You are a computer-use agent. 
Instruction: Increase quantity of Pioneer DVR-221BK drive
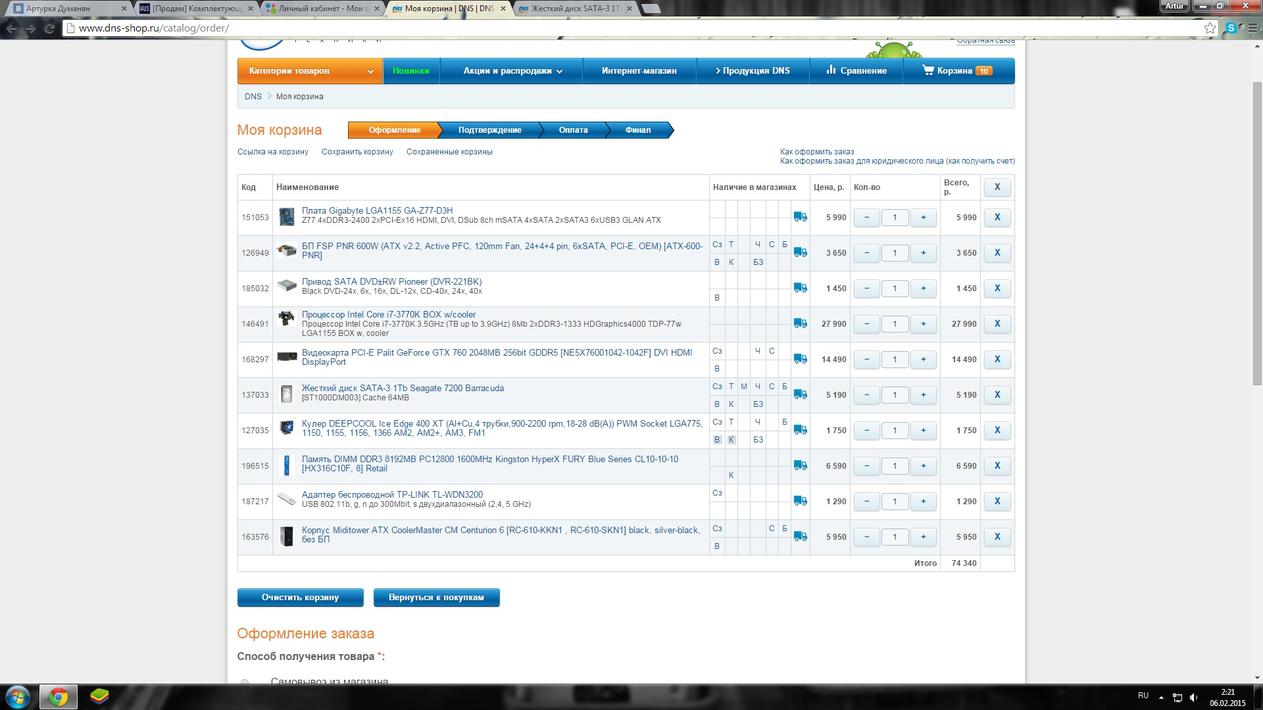point(923,288)
